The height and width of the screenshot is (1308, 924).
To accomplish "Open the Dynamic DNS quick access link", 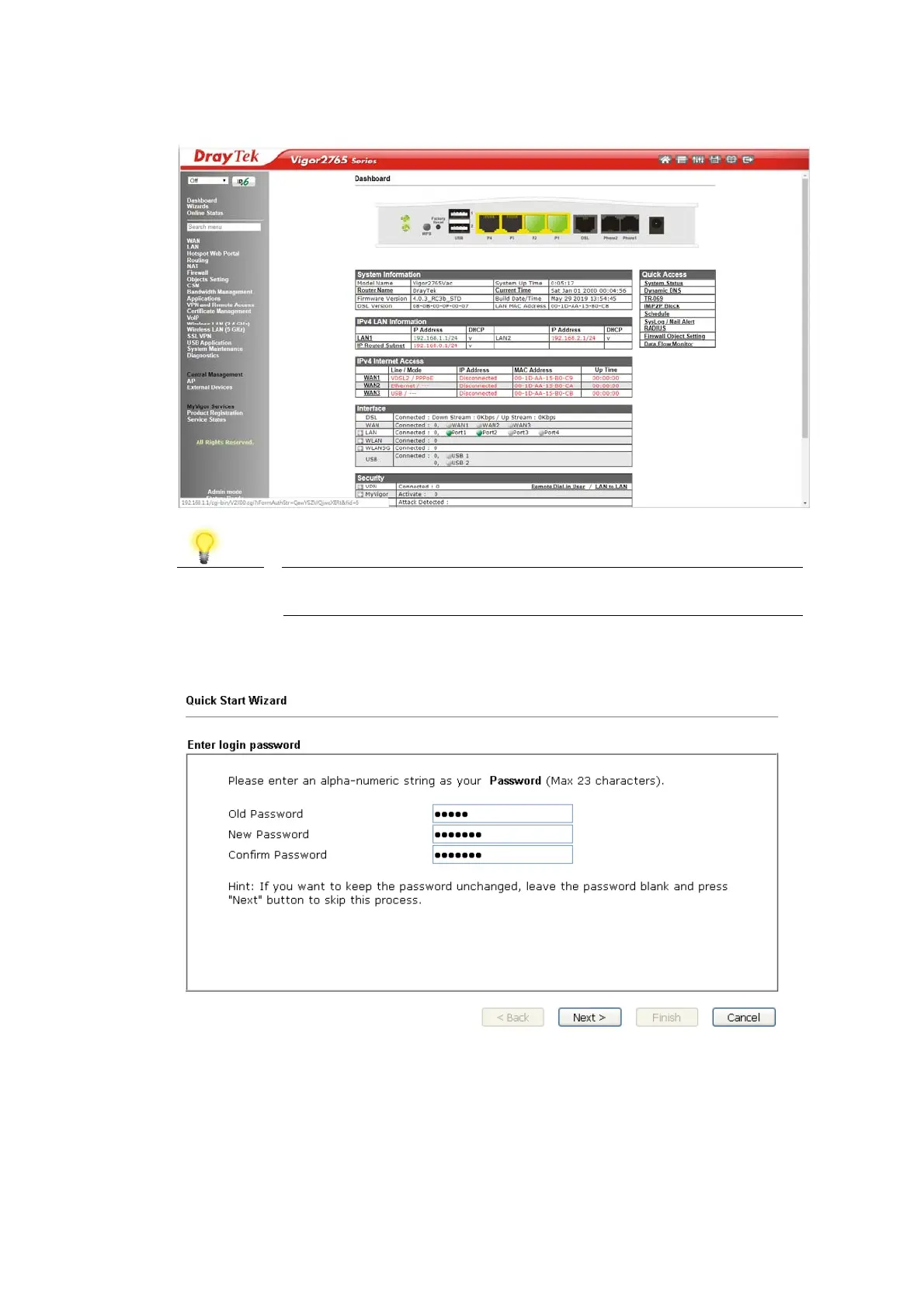I will [x=662, y=290].
